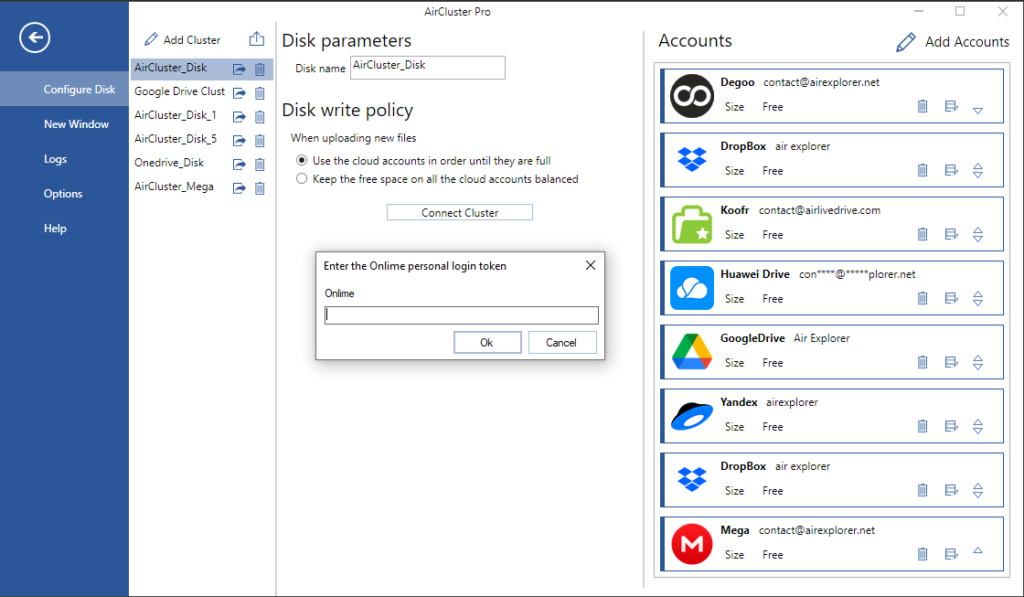Click the Add Cluster pencil icon

click(x=151, y=39)
